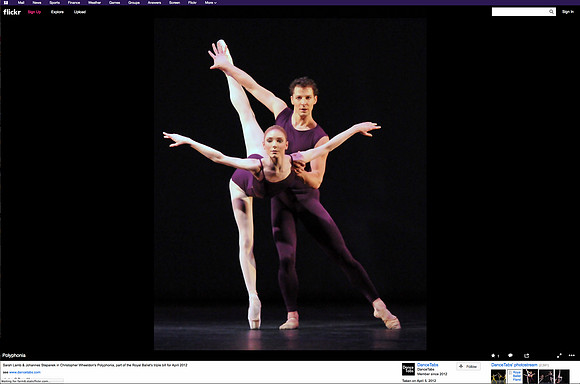Open Sports in the Yahoo bar
Image resolution: width=580 pixels, height=384 pixels.
(x=54, y=3)
